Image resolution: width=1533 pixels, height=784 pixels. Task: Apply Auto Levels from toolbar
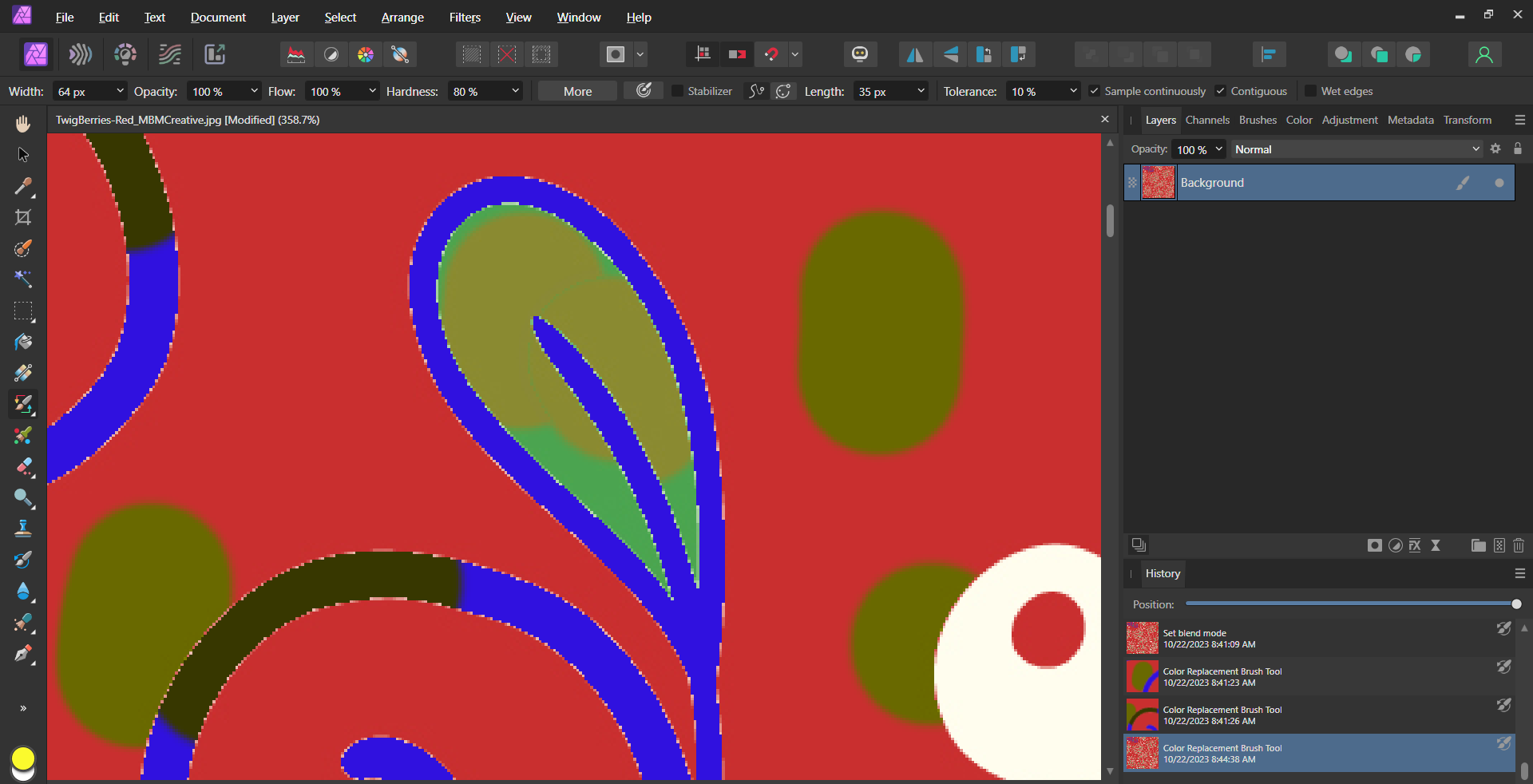(x=295, y=54)
